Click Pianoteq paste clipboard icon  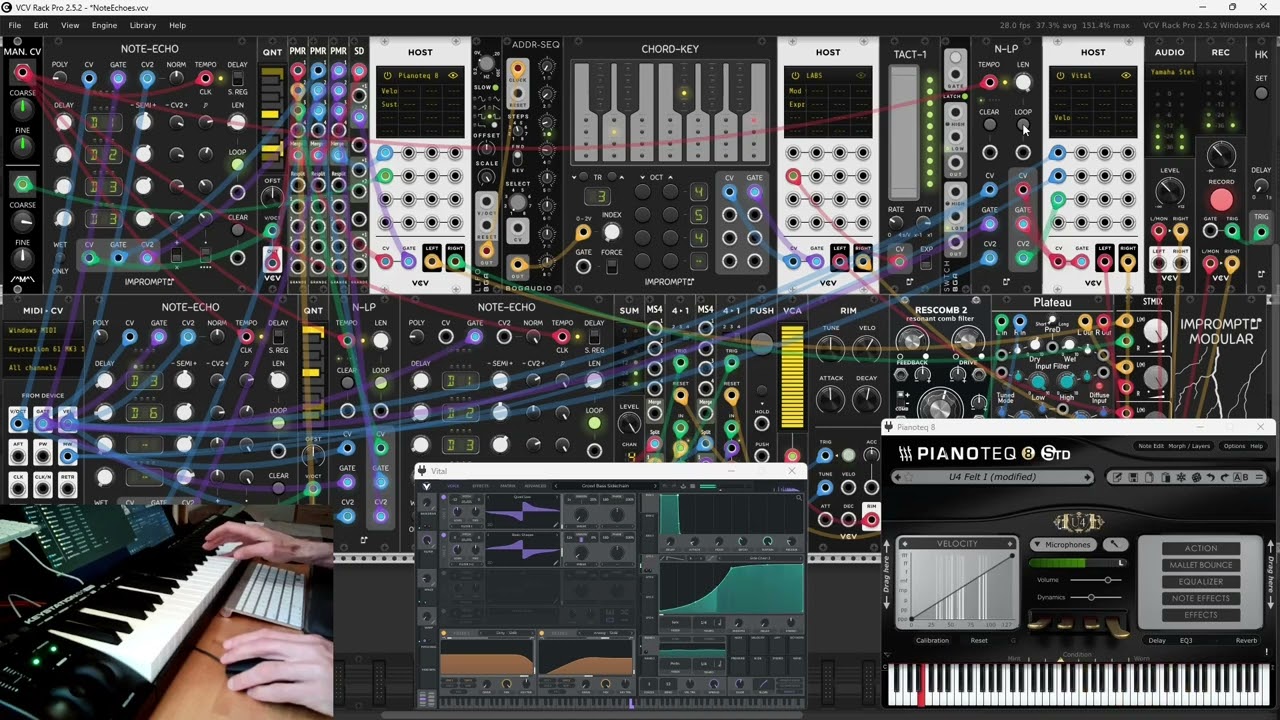[1166, 477]
